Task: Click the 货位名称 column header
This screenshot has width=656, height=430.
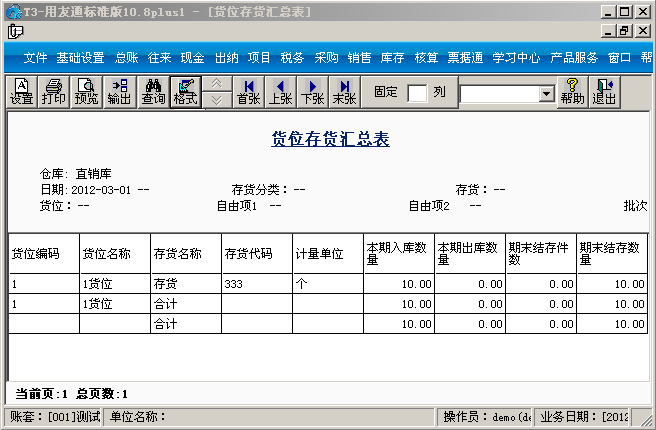Action: coord(115,253)
